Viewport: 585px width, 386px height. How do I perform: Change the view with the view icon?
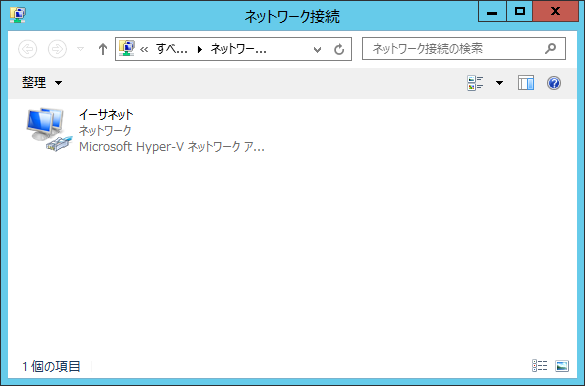(475, 83)
